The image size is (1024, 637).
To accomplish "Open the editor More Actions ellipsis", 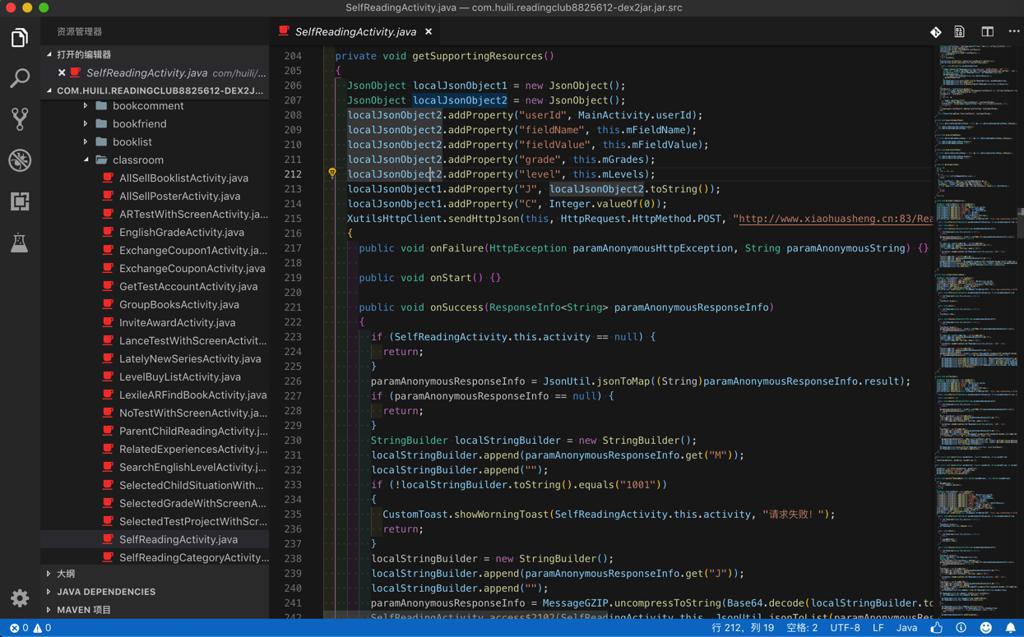I will (1014, 31).
